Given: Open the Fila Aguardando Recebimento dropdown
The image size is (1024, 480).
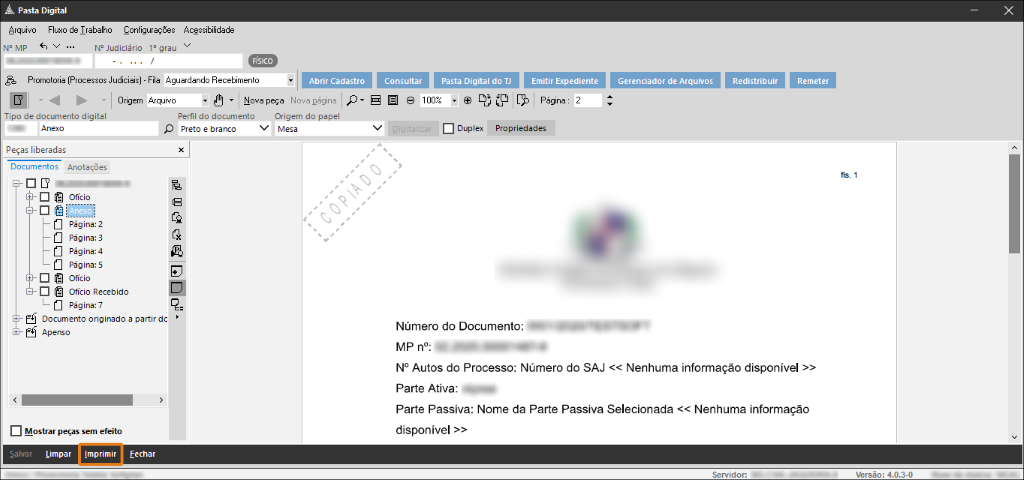Looking at the screenshot, I should (x=291, y=80).
